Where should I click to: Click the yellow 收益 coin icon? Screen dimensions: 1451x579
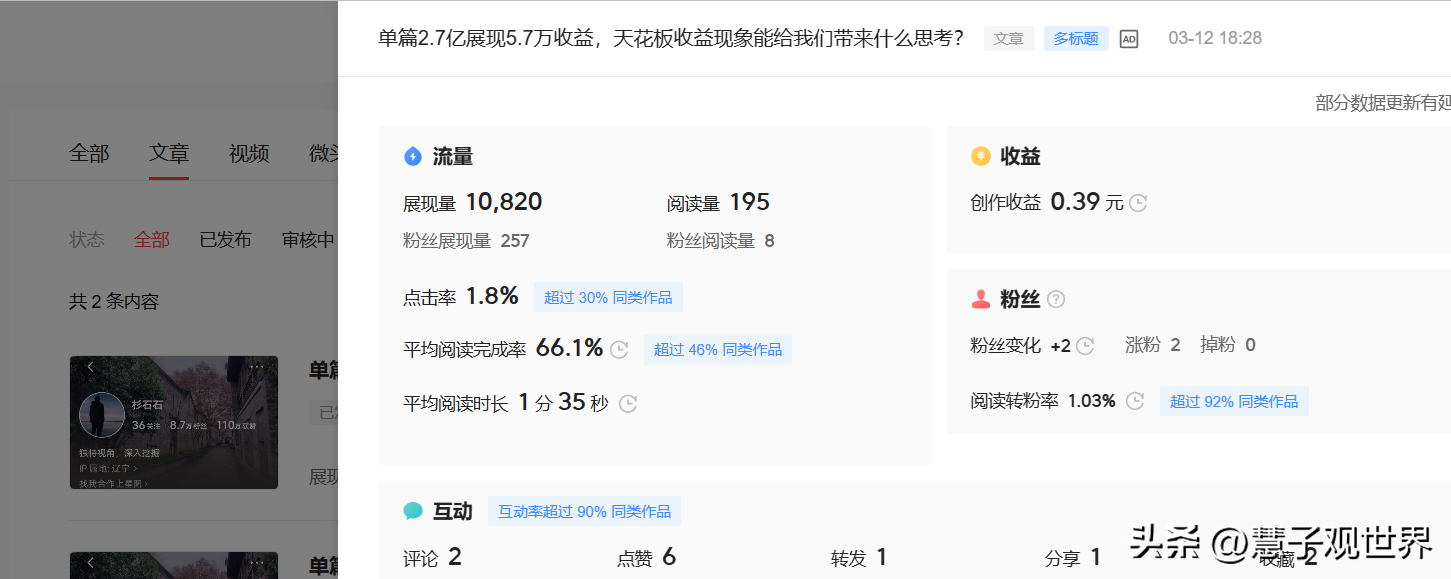[x=980, y=156]
